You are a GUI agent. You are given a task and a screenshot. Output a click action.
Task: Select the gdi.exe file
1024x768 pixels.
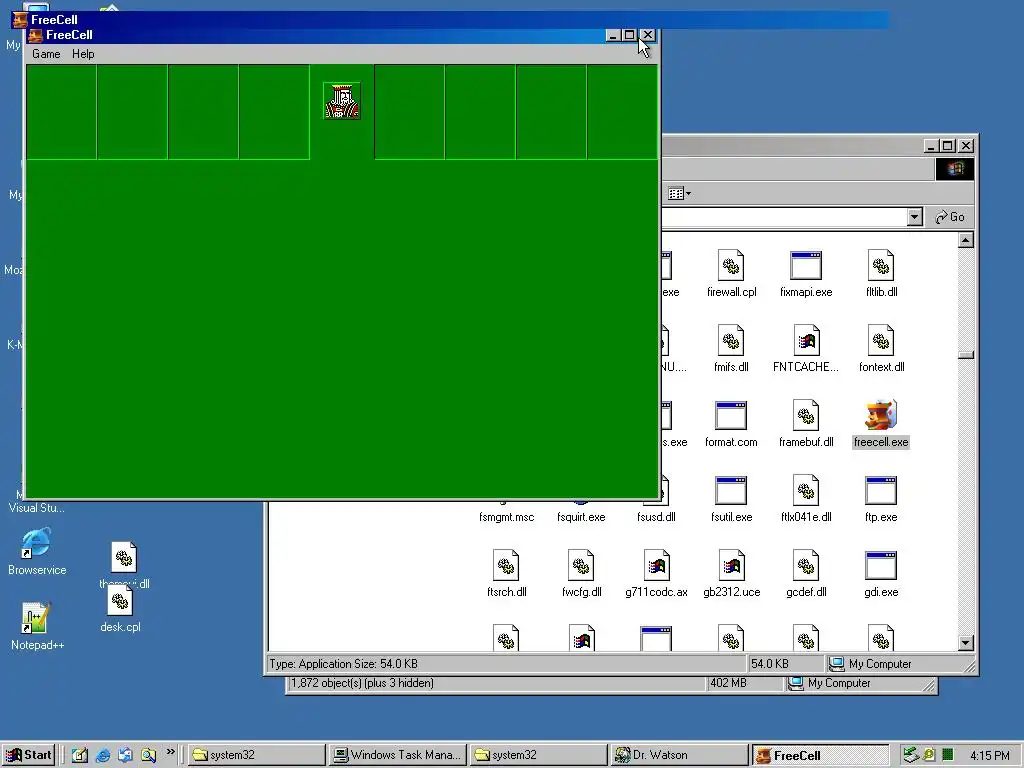(x=881, y=574)
